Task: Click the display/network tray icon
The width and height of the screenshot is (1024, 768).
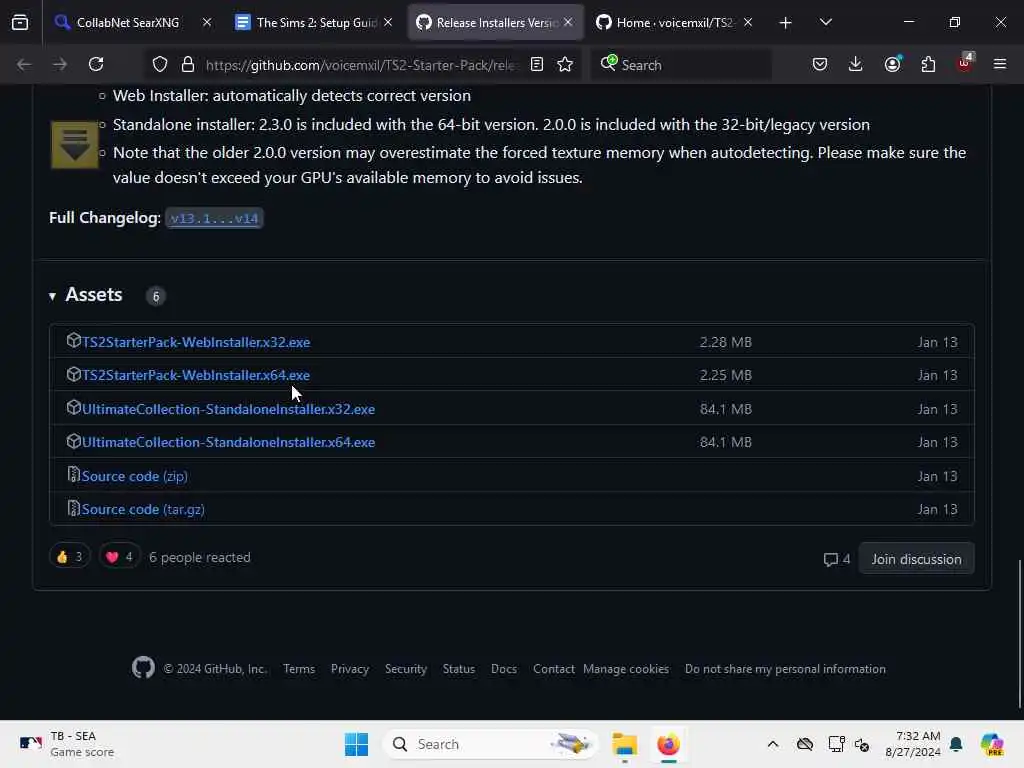Action: [836, 744]
